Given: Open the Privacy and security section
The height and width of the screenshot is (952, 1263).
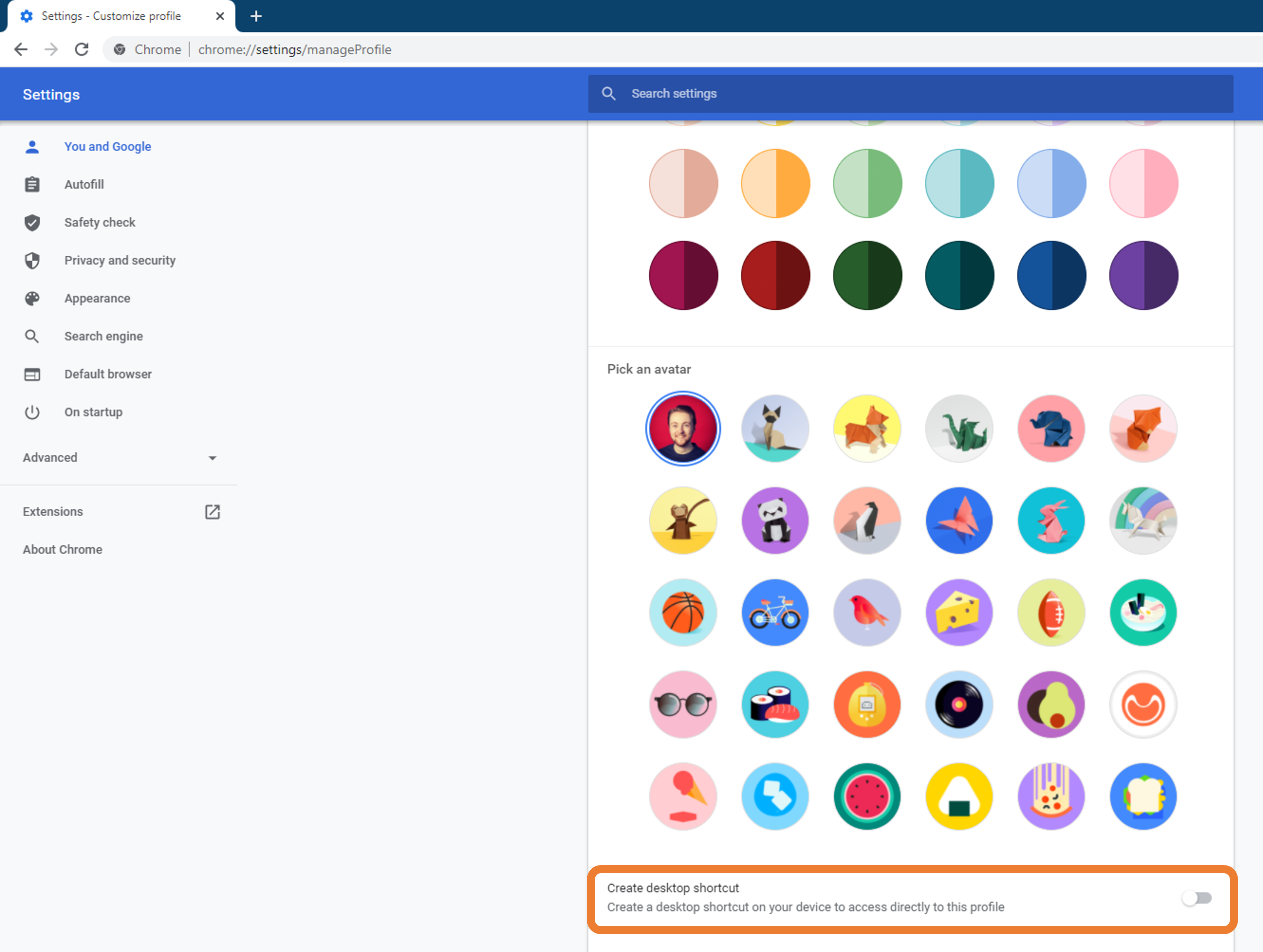Looking at the screenshot, I should (x=119, y=260).
